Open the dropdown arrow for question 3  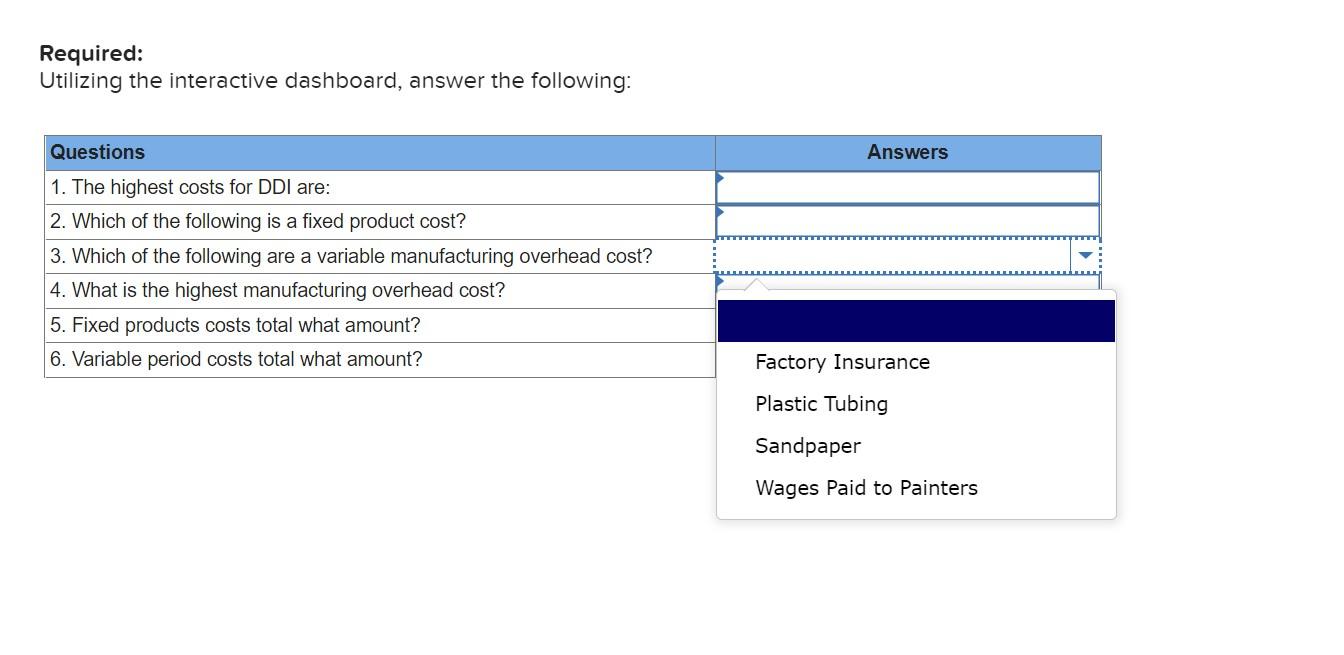1086,255
